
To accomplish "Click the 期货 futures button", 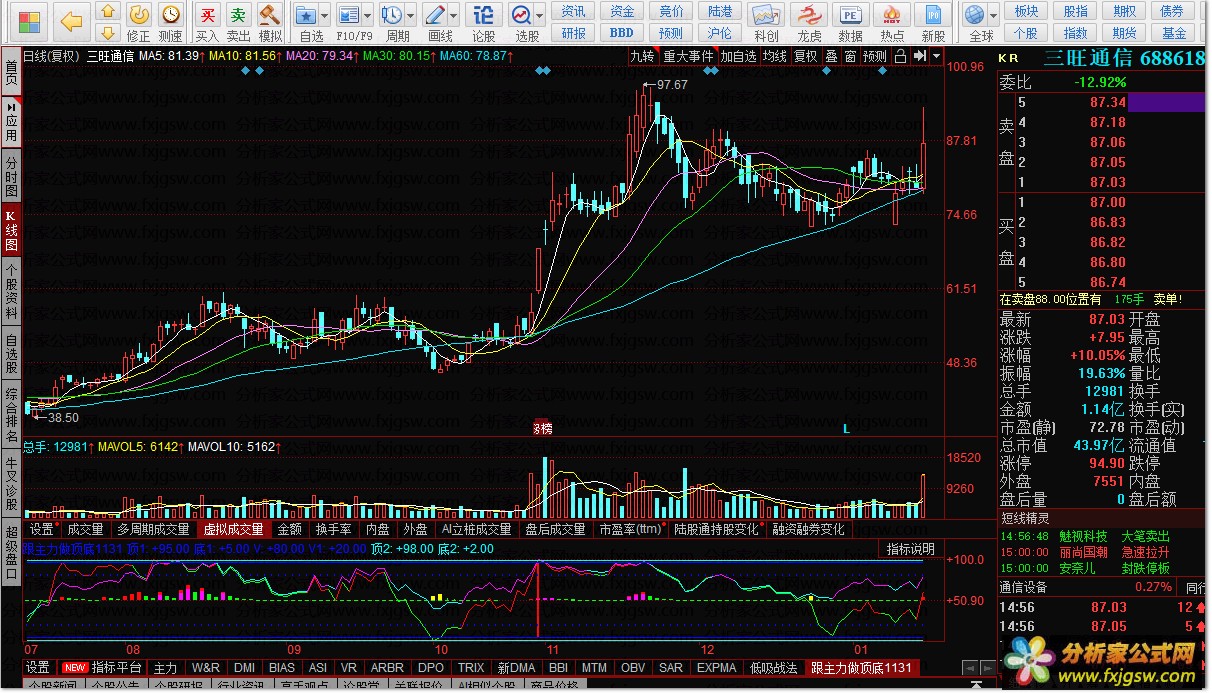I will pyautogui.click(x=1125, y=33).
